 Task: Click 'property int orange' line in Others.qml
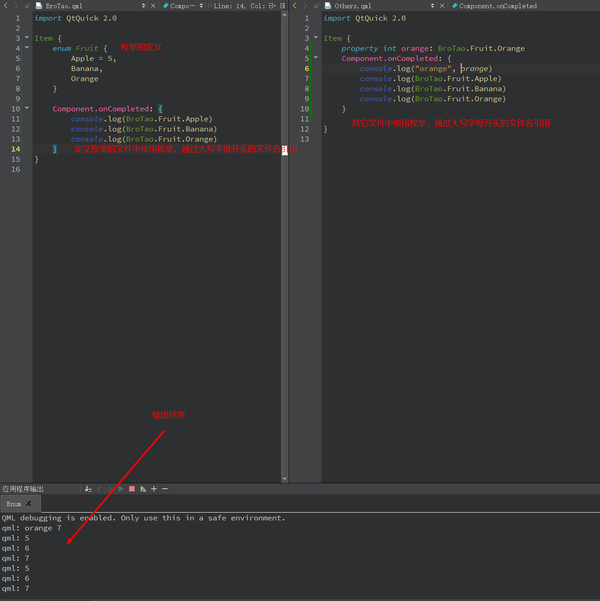point(433,48)
